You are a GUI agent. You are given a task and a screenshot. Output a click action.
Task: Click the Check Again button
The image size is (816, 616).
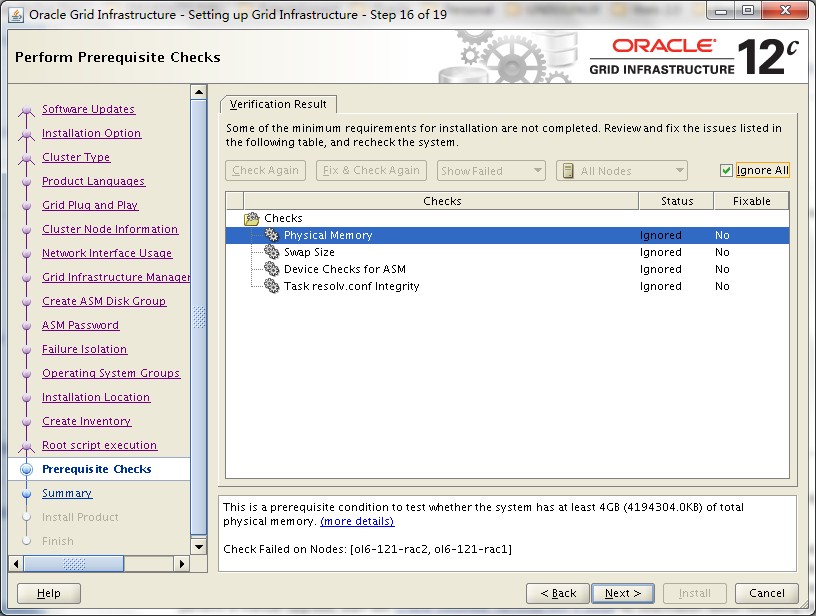click(265, 171)
